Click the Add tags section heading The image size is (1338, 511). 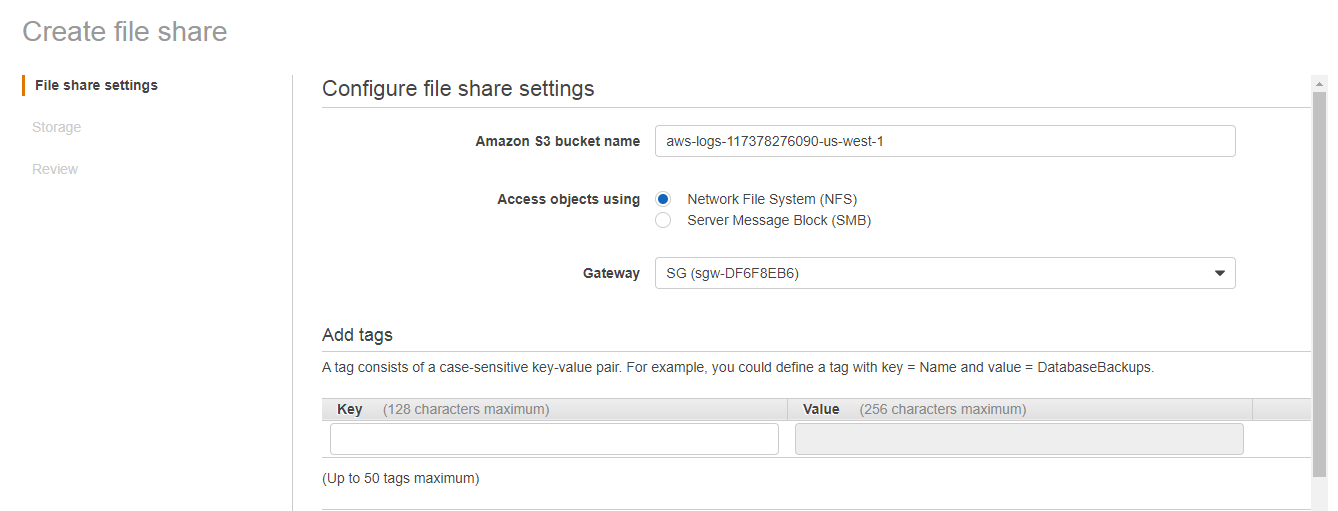pos(357,335)
